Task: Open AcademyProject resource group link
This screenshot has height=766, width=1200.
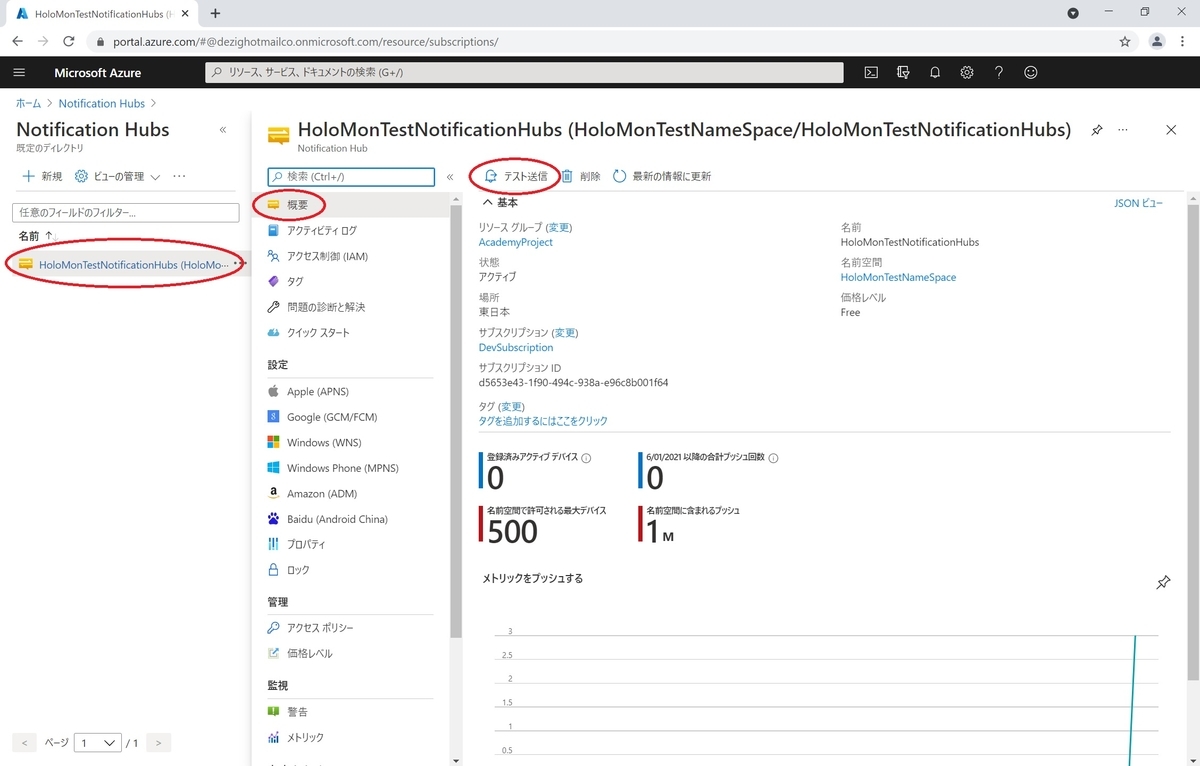Action: [x=515, y=242]
